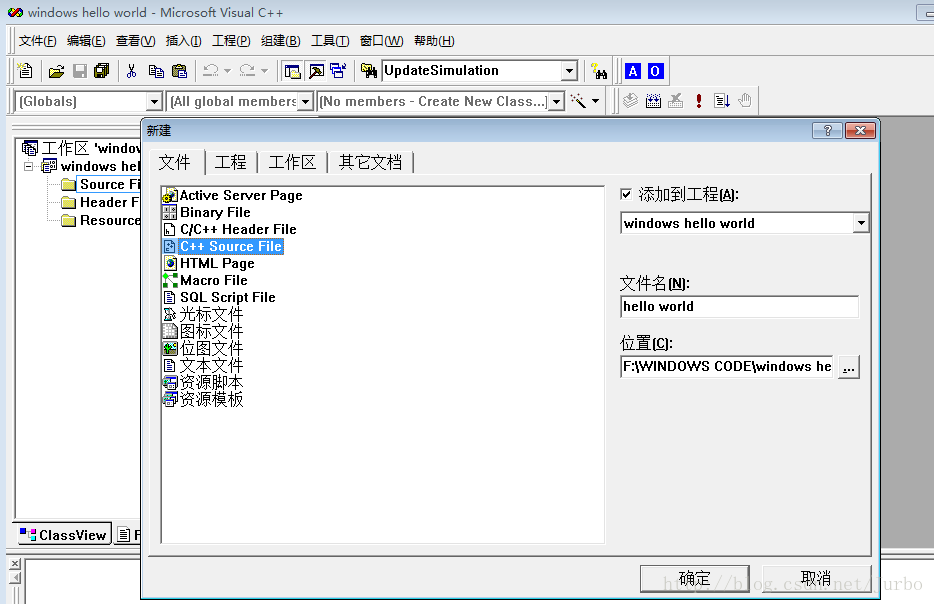The width and height of the screenshot is (934, 604).
Task: Click the 取消 button
Action: pyautogui.click(x=815, y=578)
